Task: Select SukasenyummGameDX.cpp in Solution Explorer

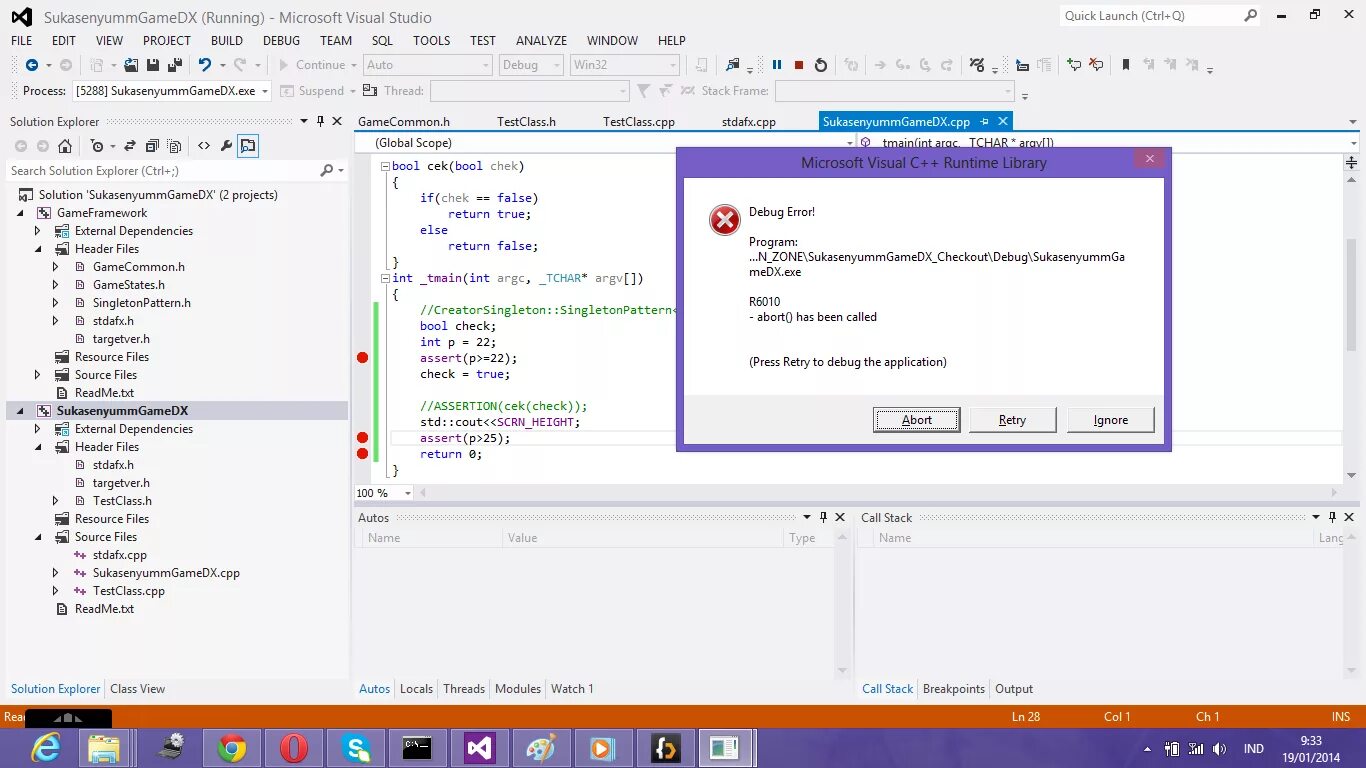Action: tap(166, 573)
